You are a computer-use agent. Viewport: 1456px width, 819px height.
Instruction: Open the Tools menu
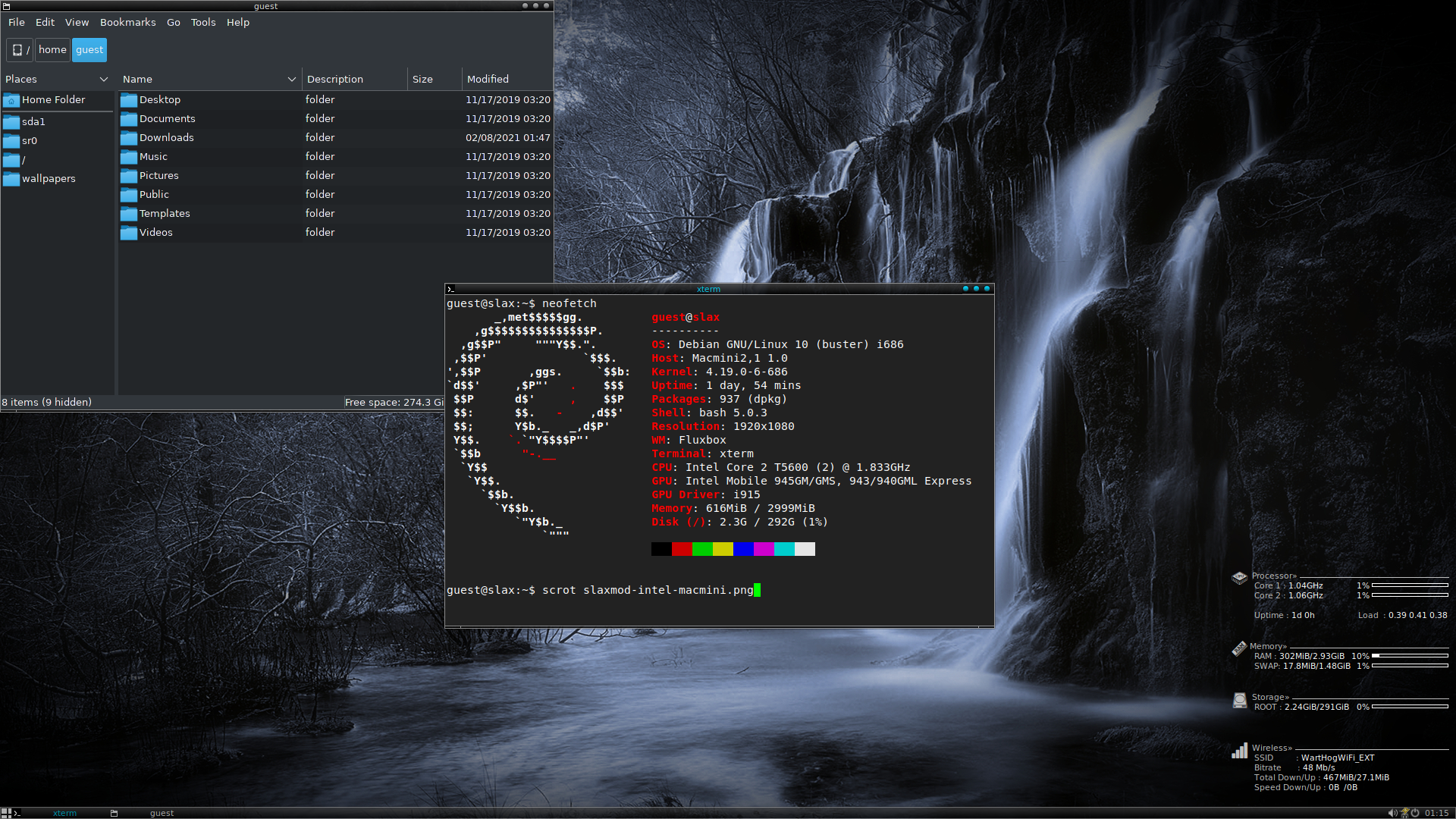point(202,22)
